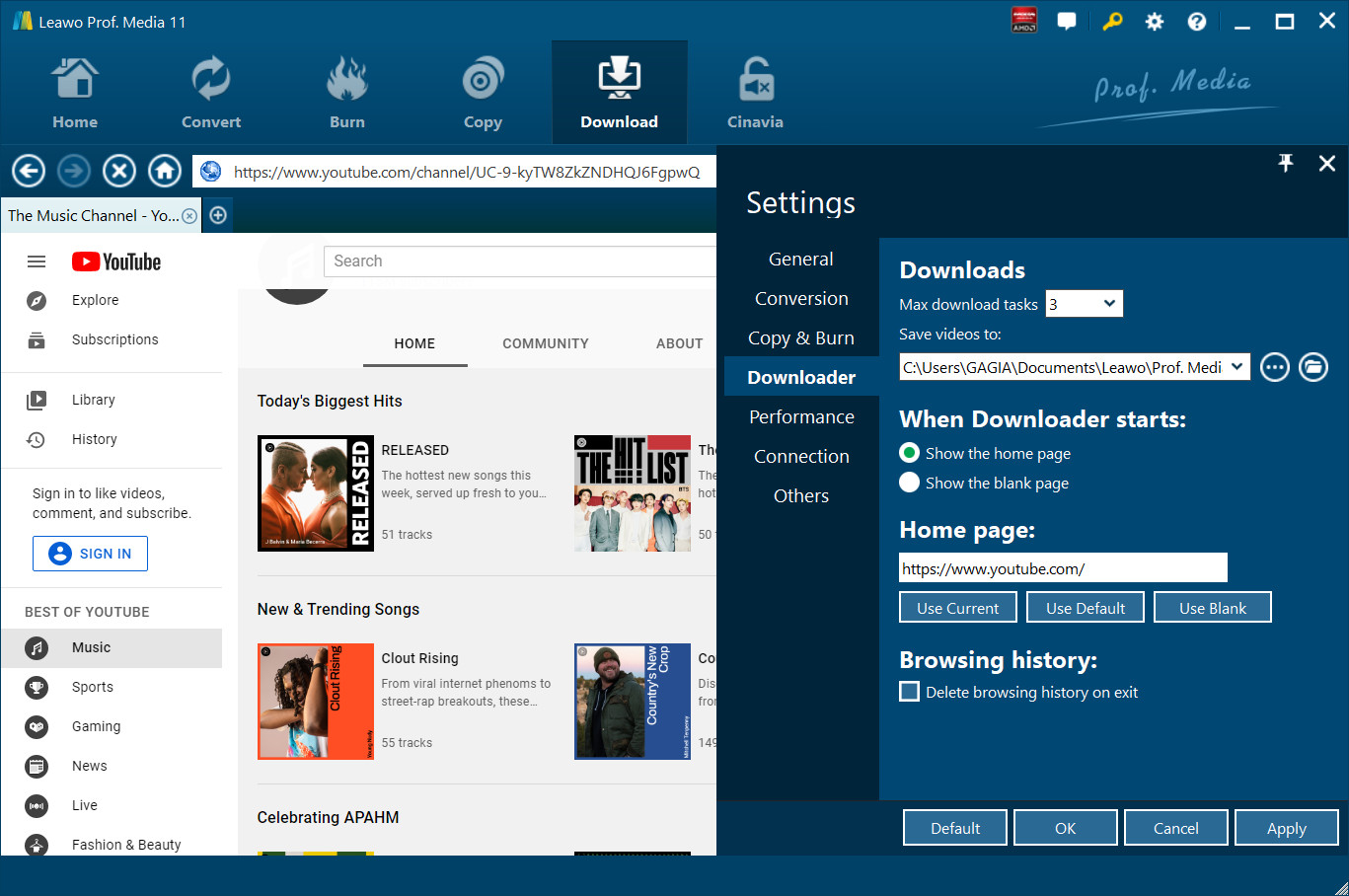The width and height of the screenshot is (1349, 896).
Task: Open settings gear in title bar
Action: pyautogui.click(x=1155, y=22)
